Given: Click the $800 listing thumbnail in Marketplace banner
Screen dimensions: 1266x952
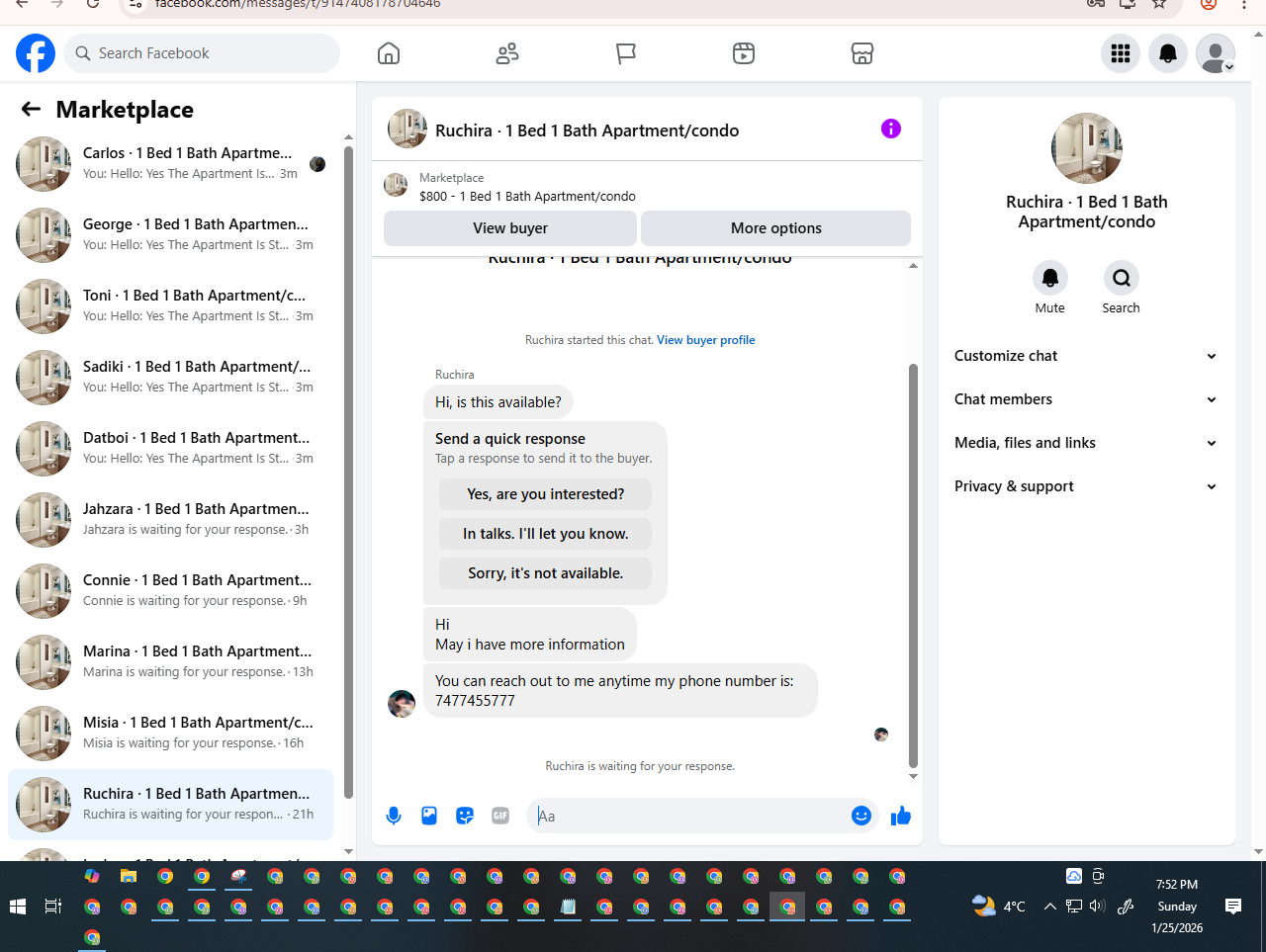Looking at the screenshot, I should [396, 185].
